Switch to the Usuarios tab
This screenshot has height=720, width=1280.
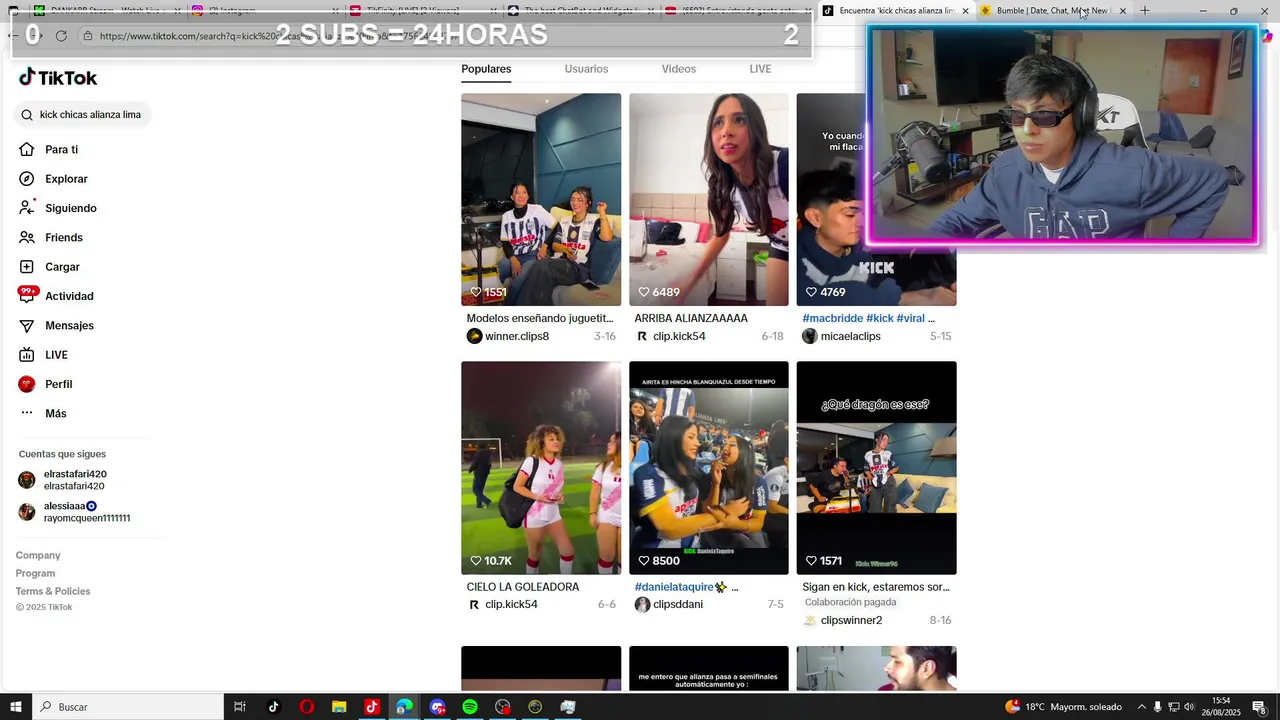pos(586,69)
